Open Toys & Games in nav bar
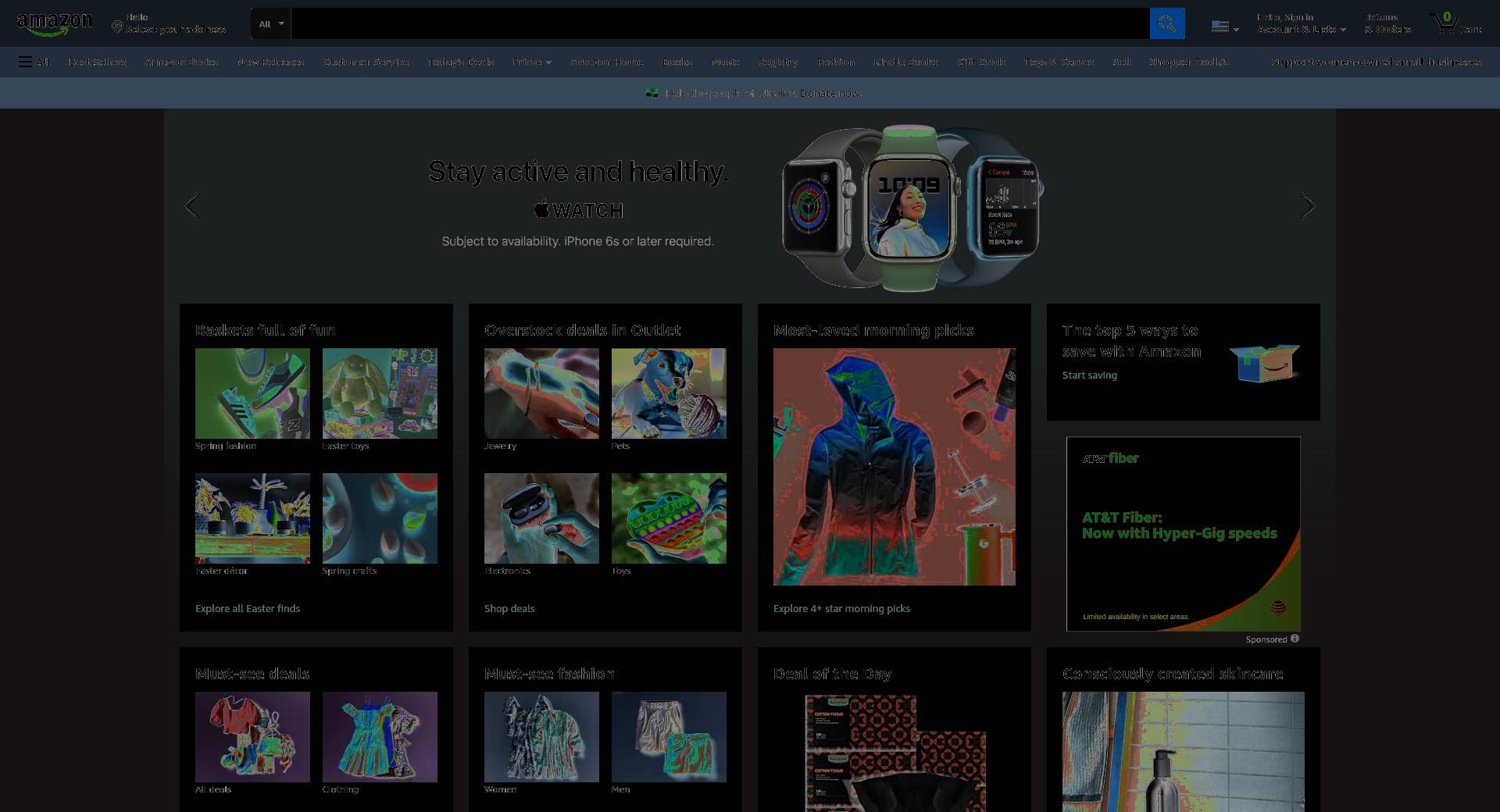This screenshot has height=812, width=1500. tap(1059, 62)
